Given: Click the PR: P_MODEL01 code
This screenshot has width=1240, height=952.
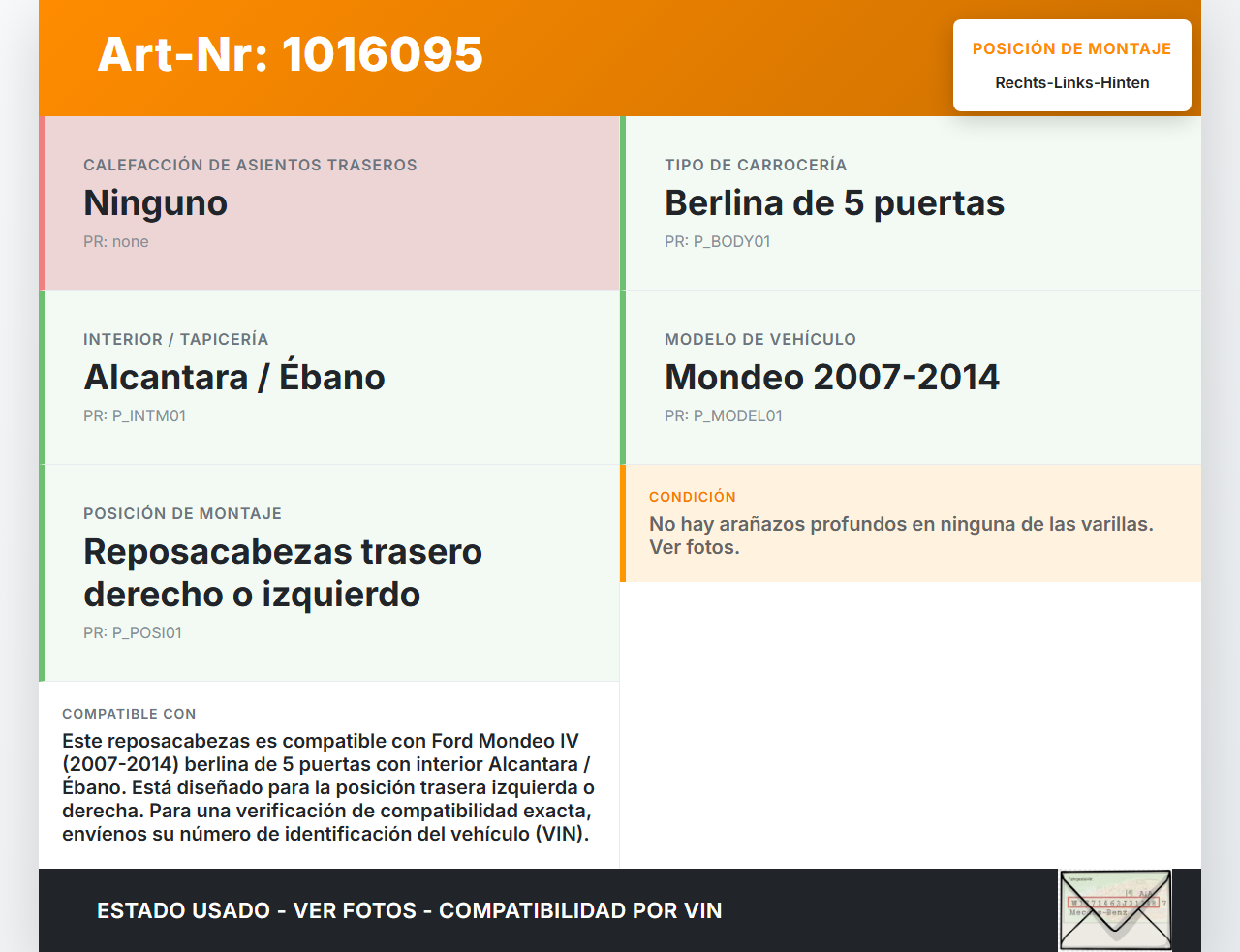Looking at the screenshot, I should tap(724, 416).
